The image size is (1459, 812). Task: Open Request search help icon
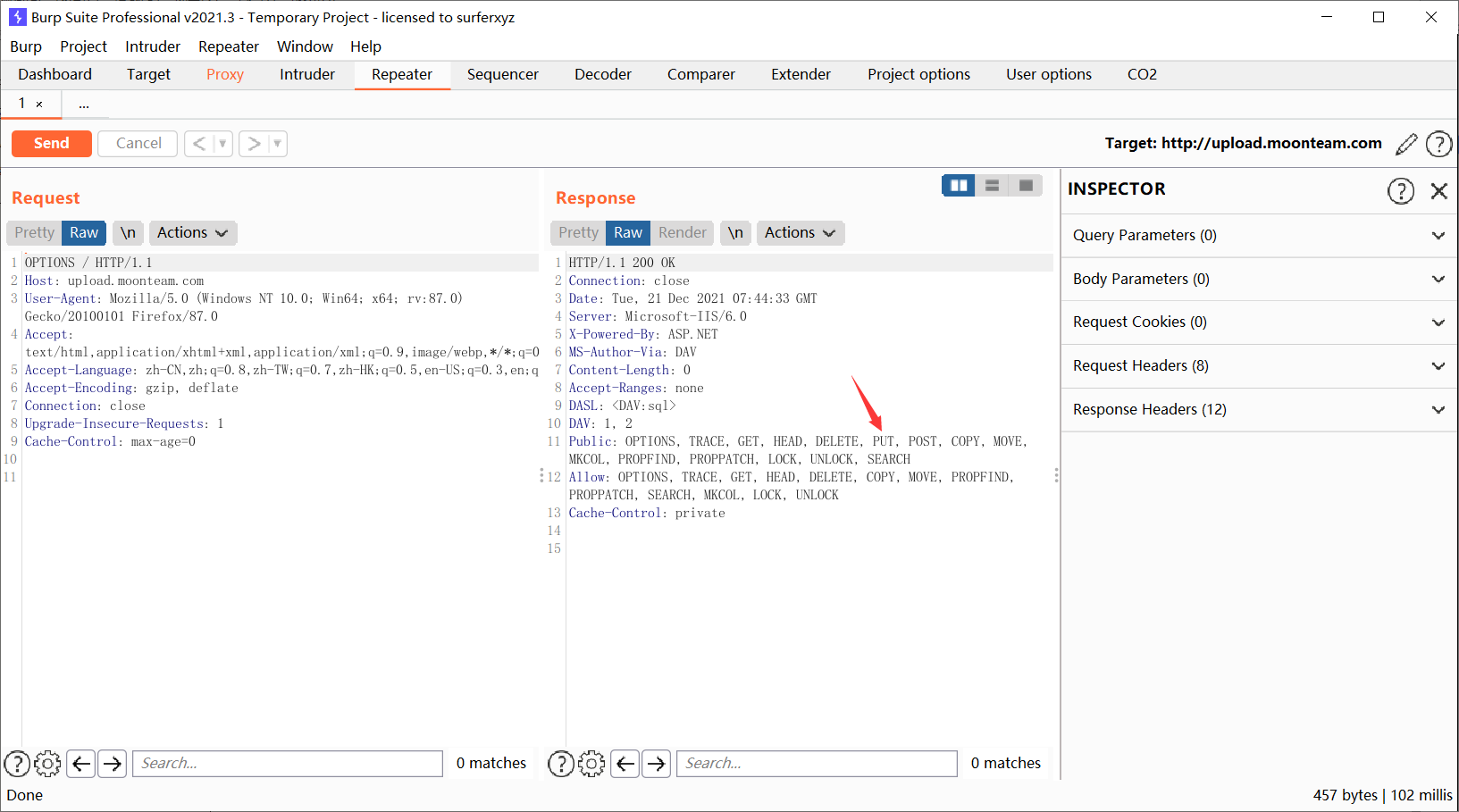coord(17,764)
